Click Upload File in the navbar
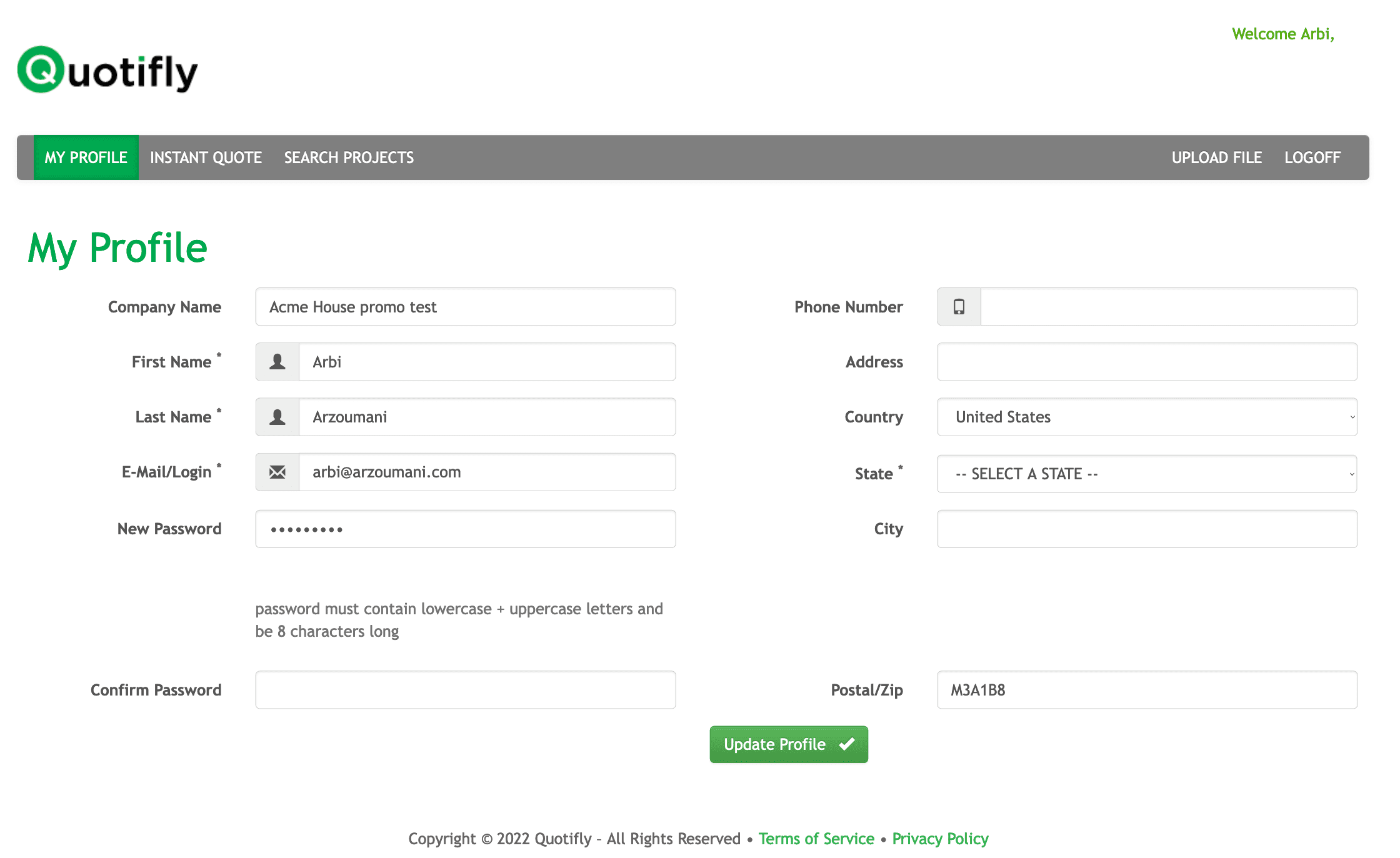The height and width of the screenshot is (858, 1400). 1216,157
